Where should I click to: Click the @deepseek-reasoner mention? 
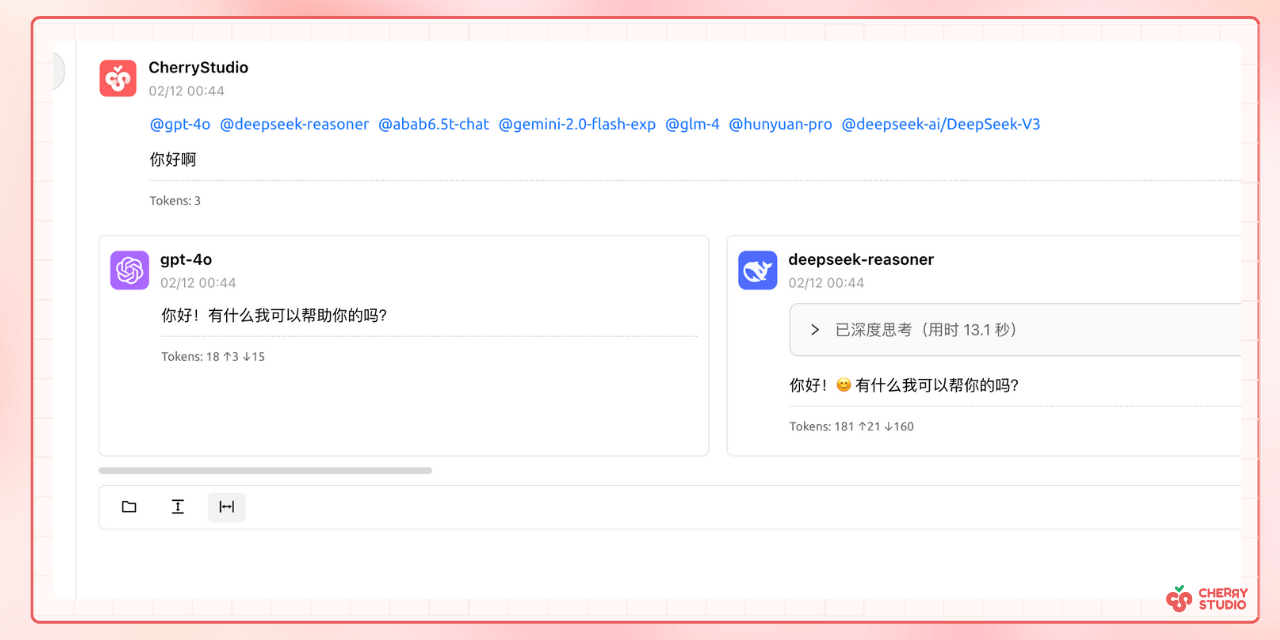pyautogui.click(x=294, y=124)
